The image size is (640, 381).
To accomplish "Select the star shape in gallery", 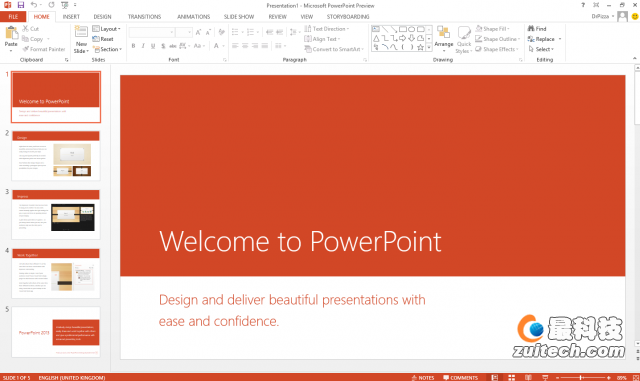I will tap(420, 47).
